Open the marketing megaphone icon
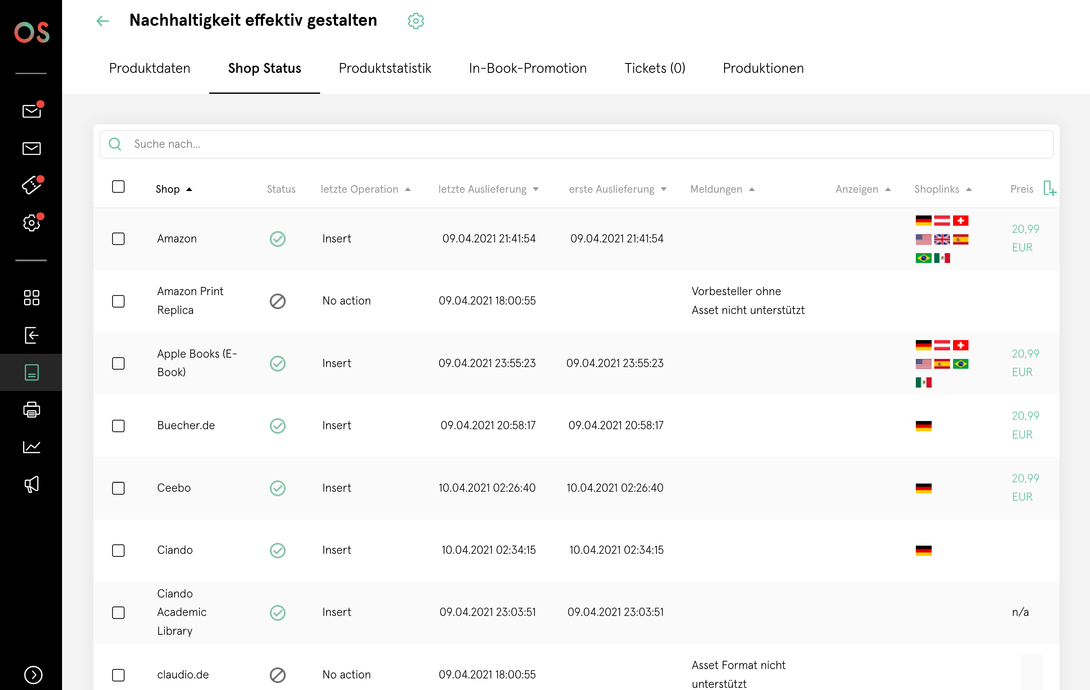 32,484
